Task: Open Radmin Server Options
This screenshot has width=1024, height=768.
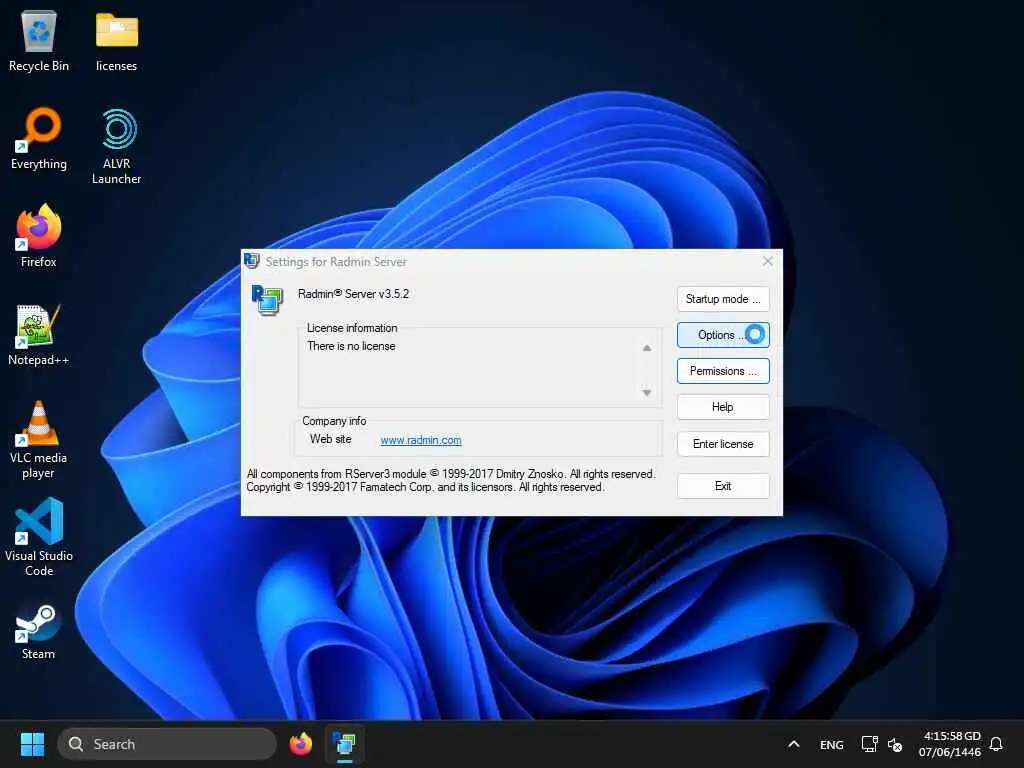Action: (723, 335)
